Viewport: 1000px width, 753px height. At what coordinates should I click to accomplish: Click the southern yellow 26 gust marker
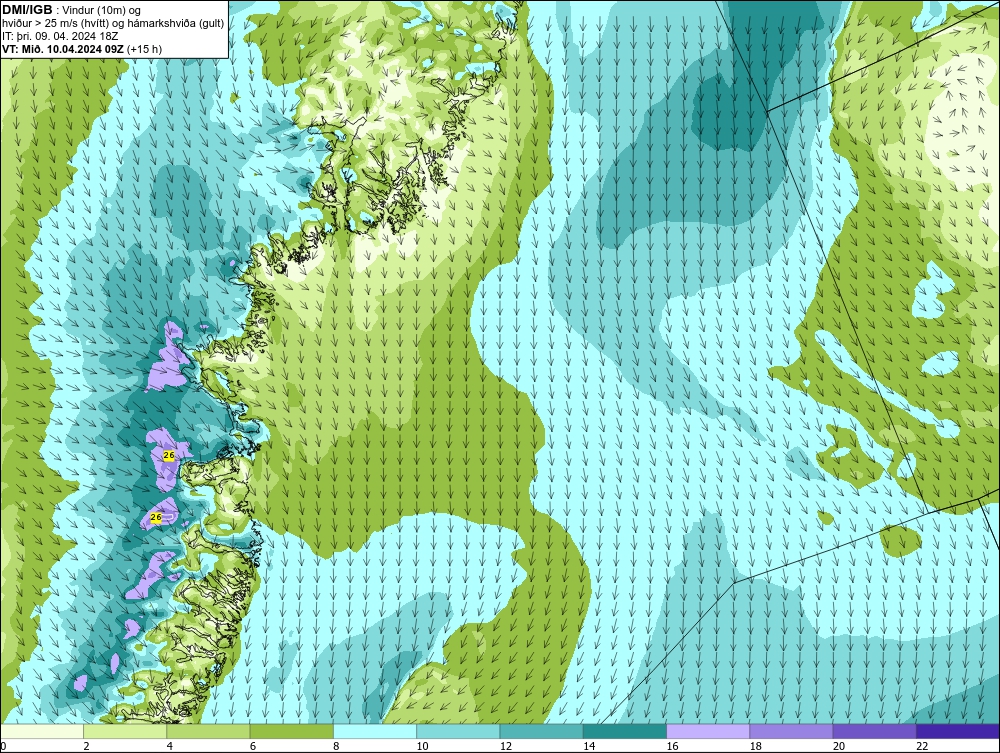pyautogui.click(x=156, y=517)
